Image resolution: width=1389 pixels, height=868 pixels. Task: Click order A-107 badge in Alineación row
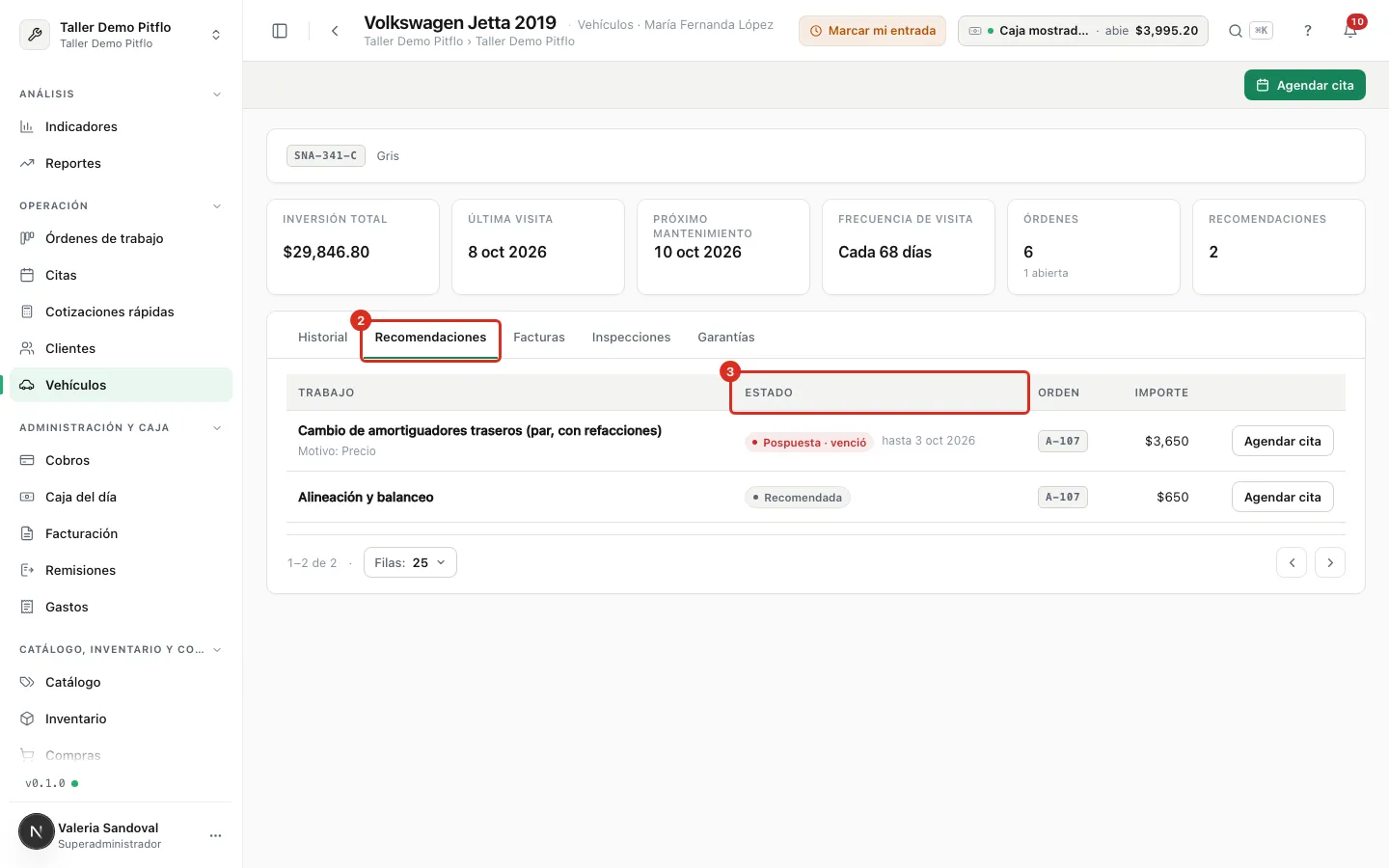point(1062,497)
